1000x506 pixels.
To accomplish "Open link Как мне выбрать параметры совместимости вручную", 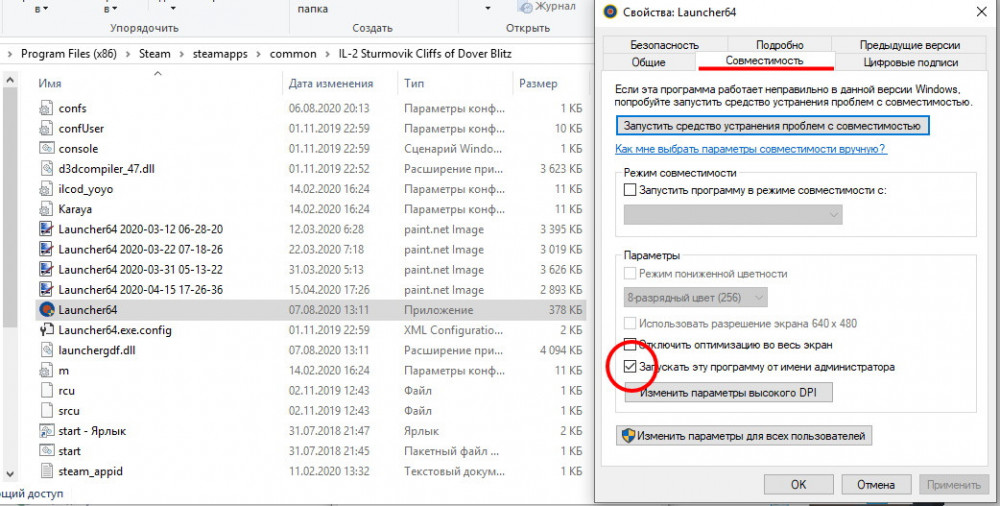I will pos(751,149).
